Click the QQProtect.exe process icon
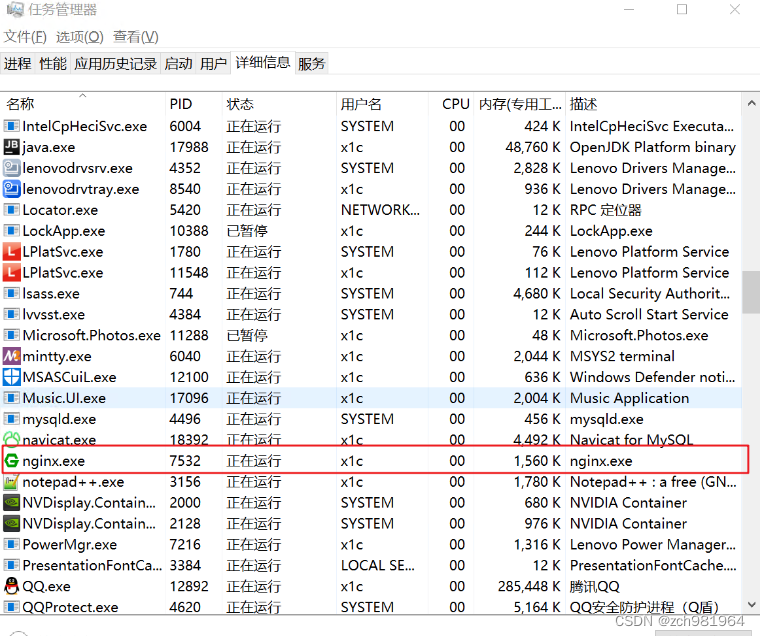Image resolution: width=760 pixels, height=636 pixels. 11,607
